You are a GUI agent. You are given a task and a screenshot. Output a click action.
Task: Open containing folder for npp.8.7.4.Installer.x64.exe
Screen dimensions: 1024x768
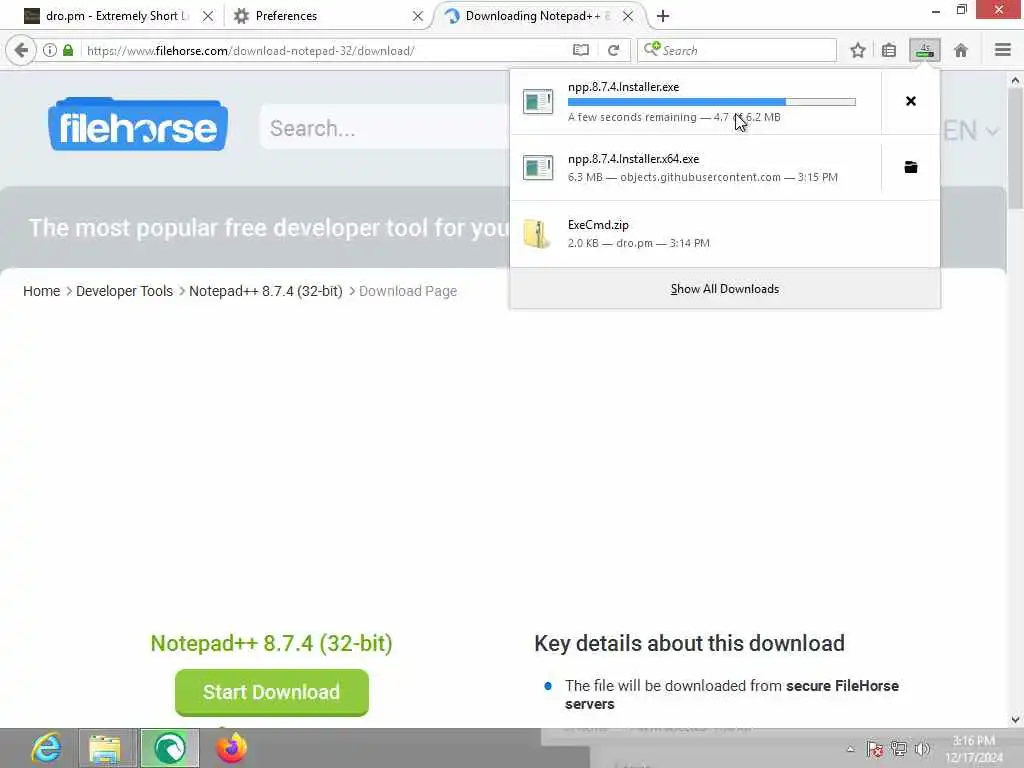click(910, 167)
